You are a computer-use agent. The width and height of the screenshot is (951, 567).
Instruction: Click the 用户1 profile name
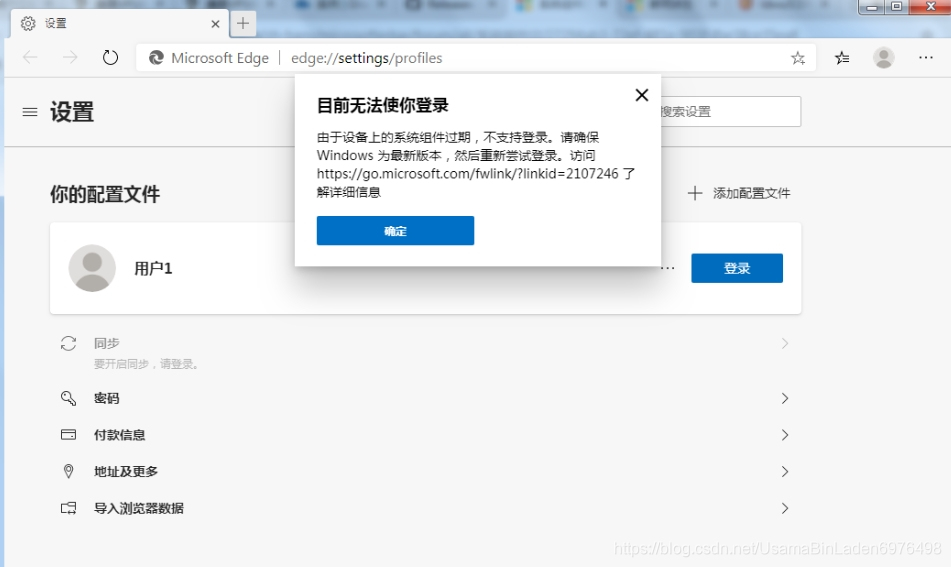point(153,268)
